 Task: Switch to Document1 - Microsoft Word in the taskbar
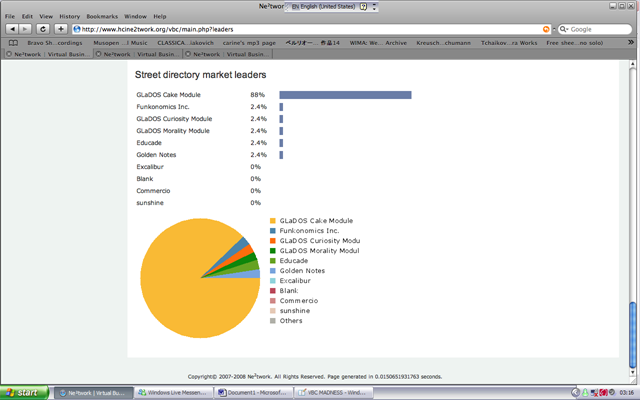coord(253,393)
